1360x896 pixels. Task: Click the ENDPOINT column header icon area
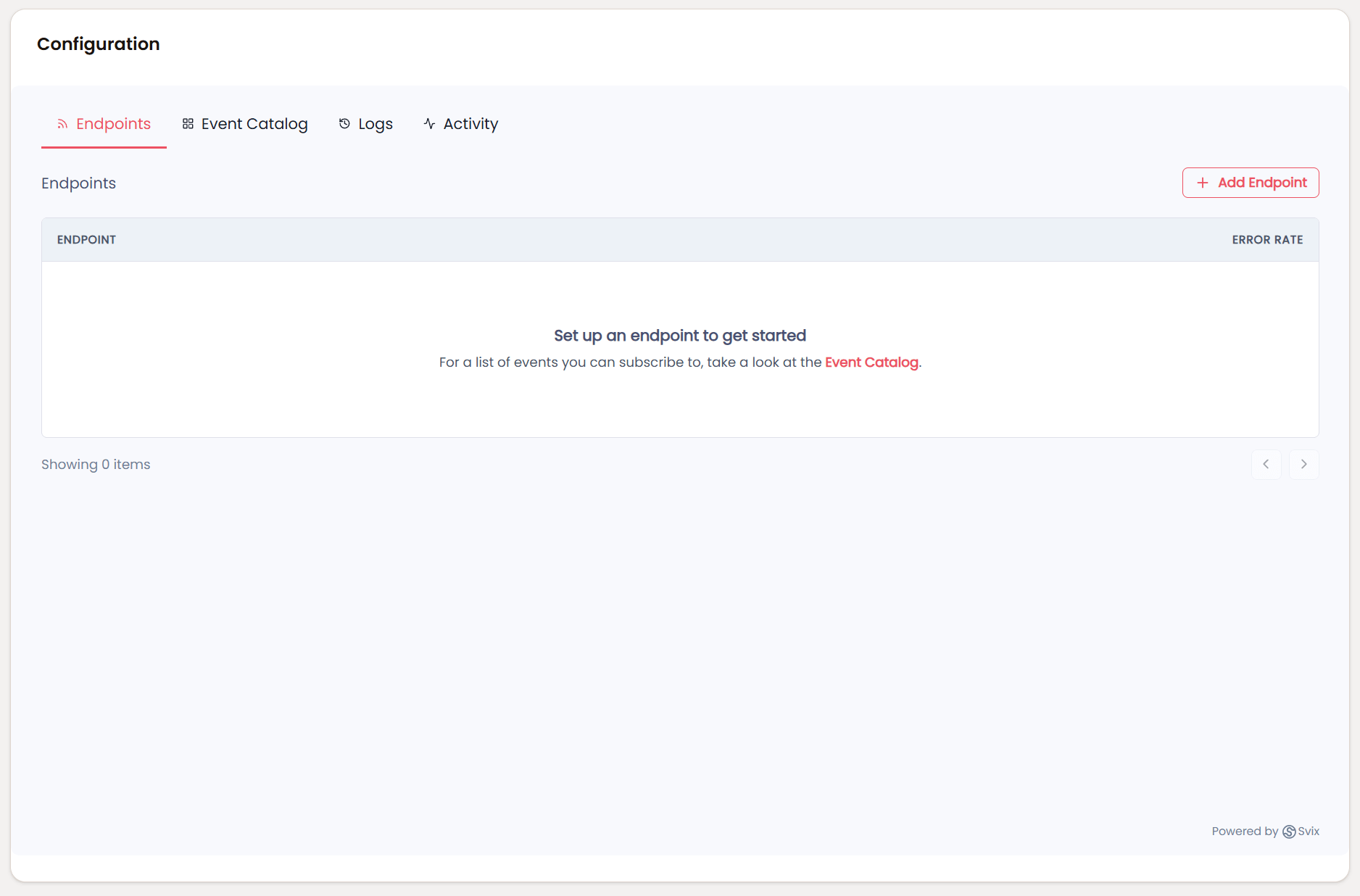[86, 239]
